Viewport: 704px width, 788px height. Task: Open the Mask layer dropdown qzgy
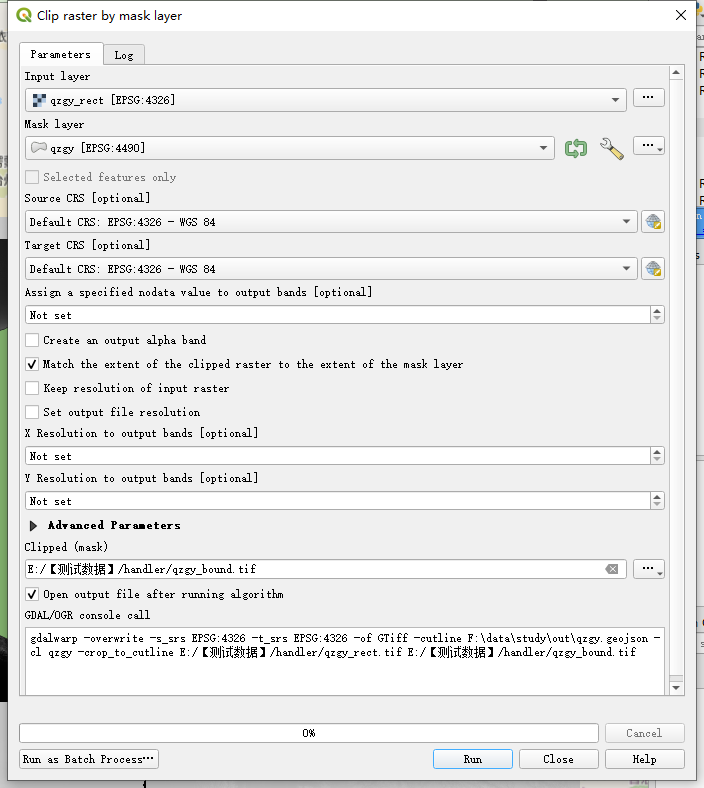coord(290,148)
